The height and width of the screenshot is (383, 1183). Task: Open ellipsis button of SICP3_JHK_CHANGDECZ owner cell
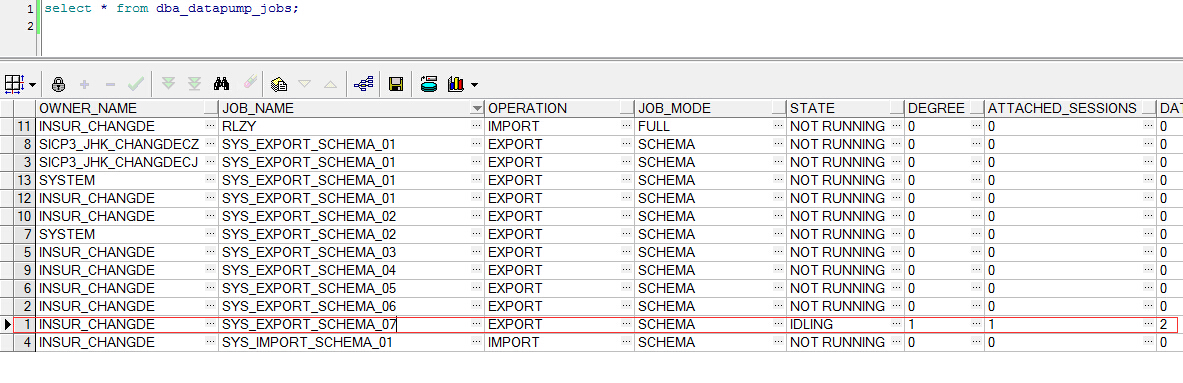pyautogui.click(x=211, y=144)
